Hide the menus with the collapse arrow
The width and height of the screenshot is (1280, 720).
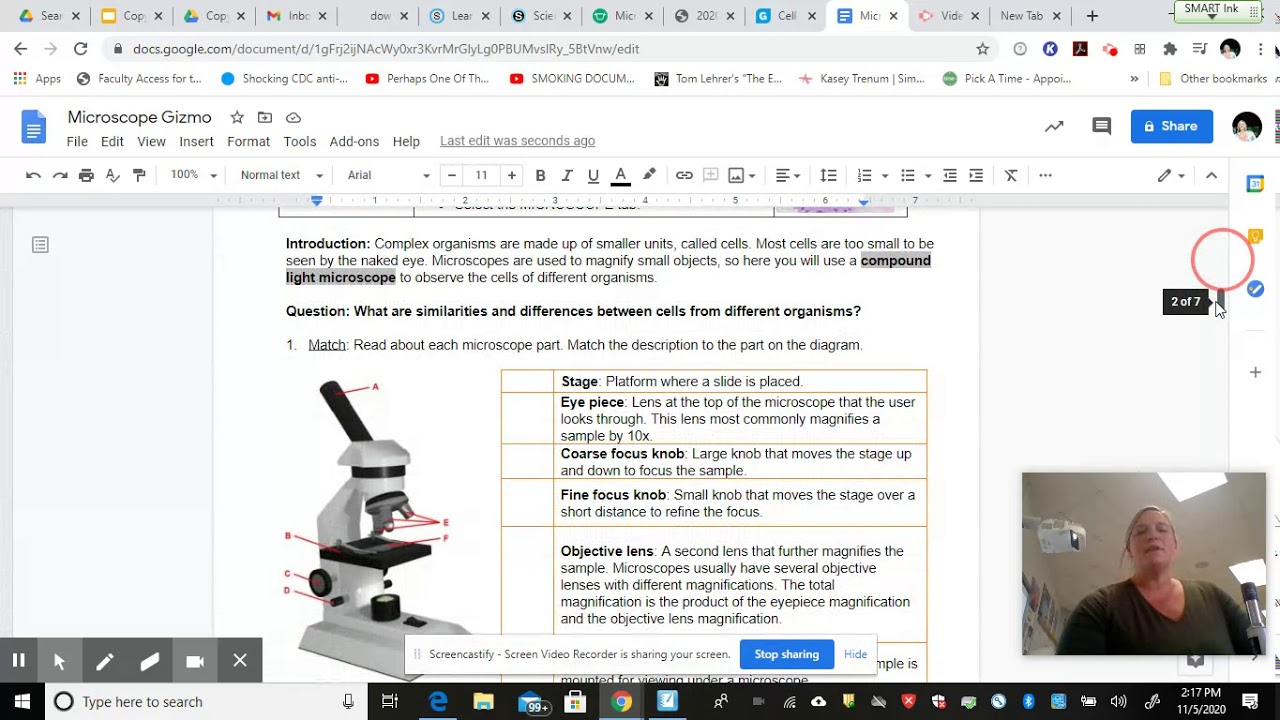tap(1211, 175)
